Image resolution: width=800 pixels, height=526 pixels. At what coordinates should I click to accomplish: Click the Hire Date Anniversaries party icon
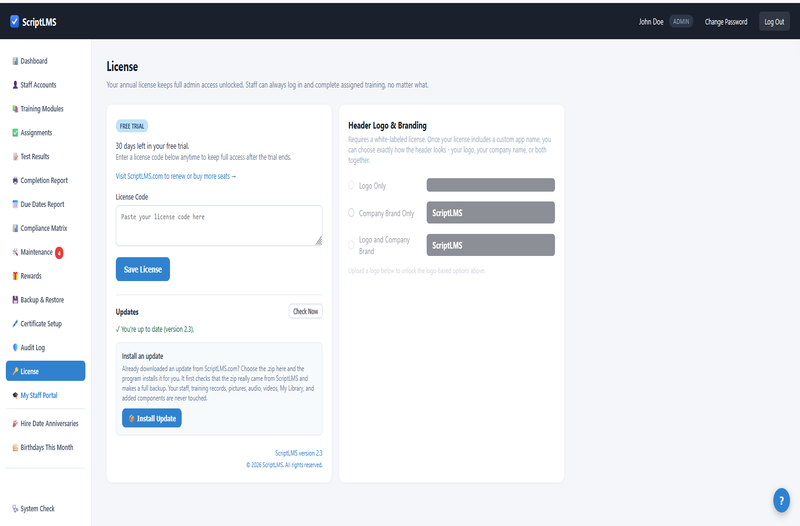tap(15, 423)
